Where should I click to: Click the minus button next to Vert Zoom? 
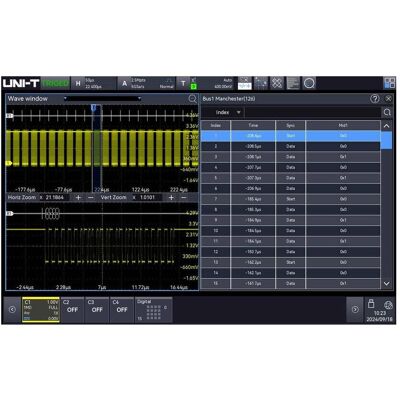184,198
